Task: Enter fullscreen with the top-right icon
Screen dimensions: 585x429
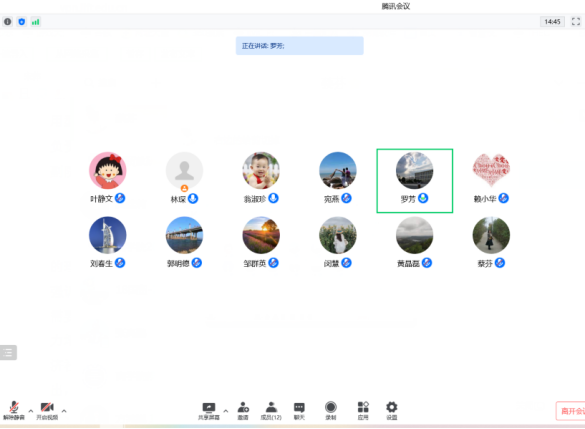Action: point(576,22)
